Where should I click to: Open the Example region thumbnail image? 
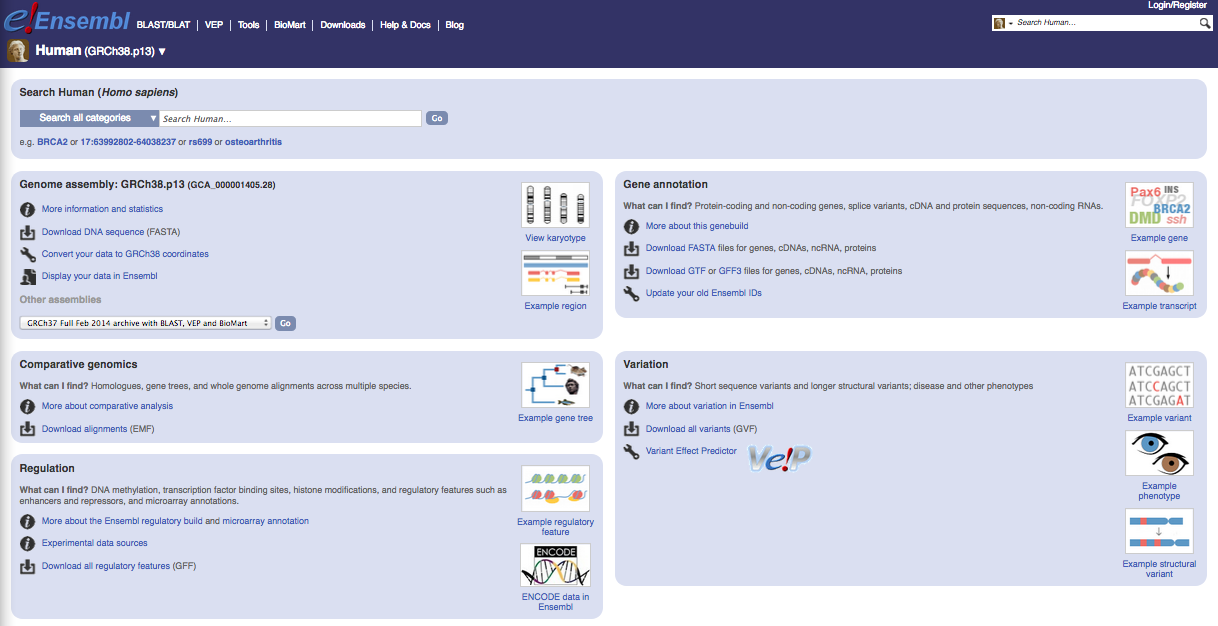555,273
